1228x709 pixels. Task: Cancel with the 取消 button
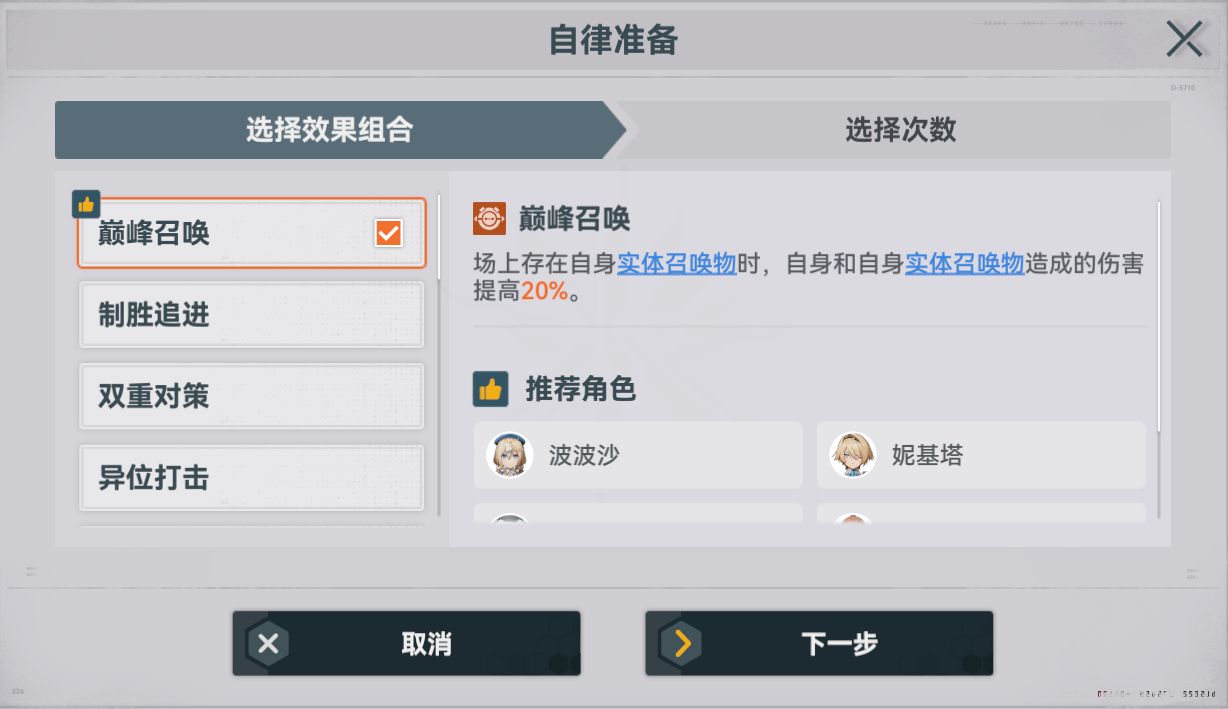[407, 644]
